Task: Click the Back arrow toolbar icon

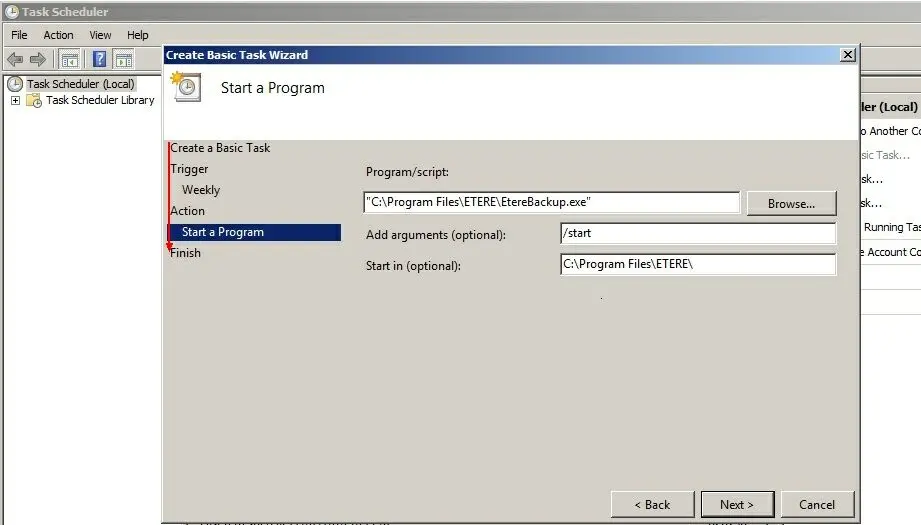Action: 15,59
